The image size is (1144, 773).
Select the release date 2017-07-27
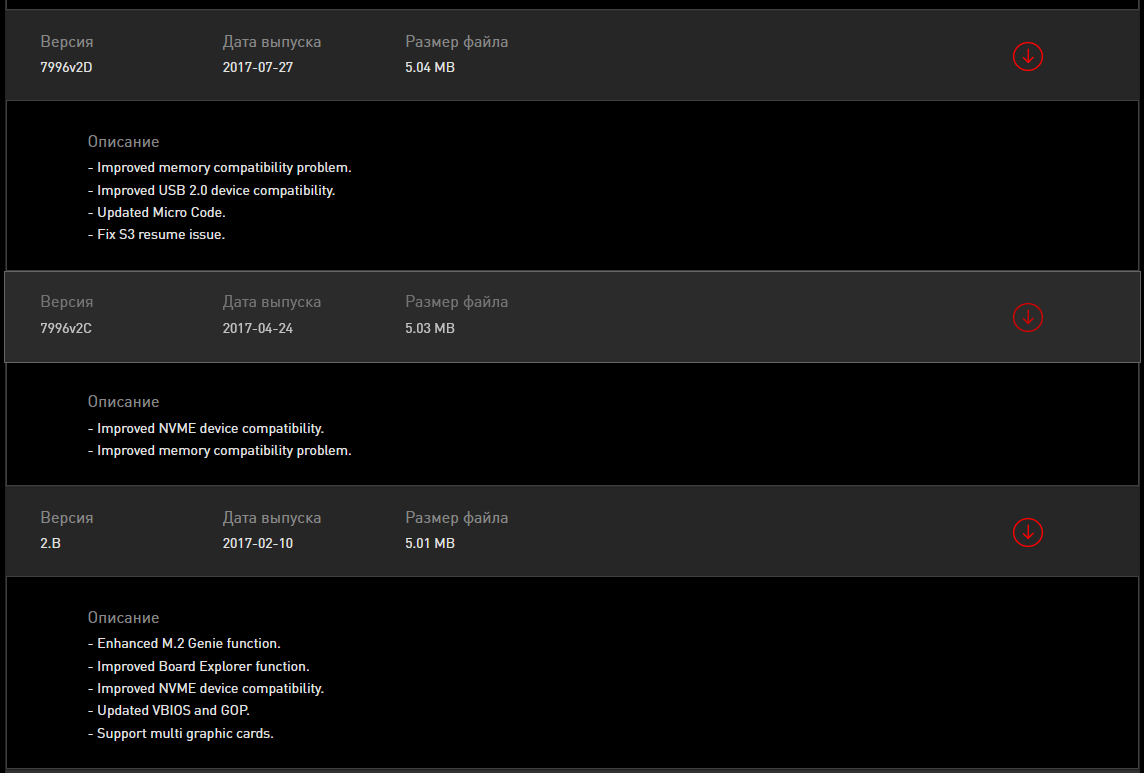258,68
